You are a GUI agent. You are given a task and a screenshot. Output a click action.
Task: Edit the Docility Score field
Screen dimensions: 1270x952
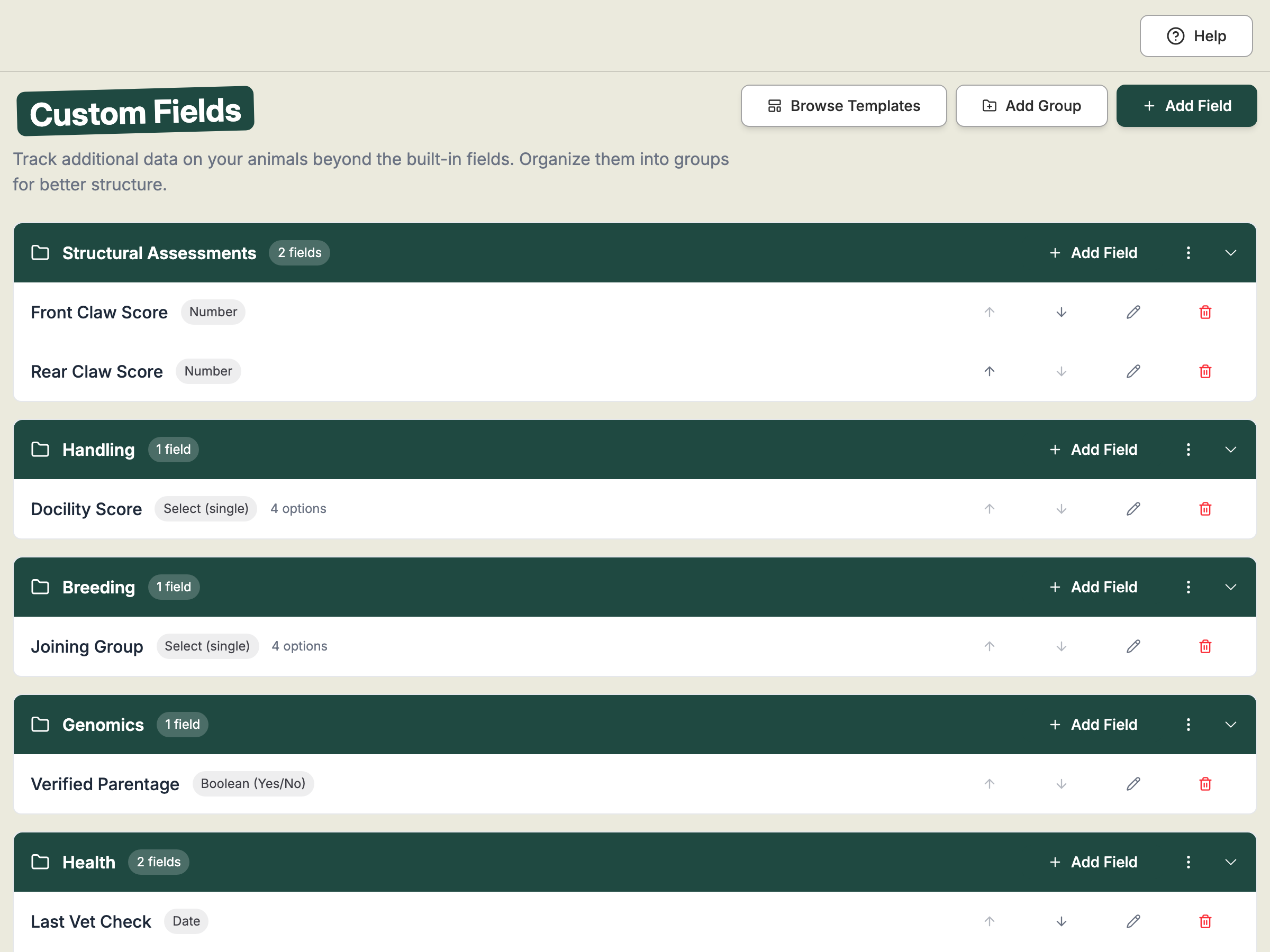click(1133, 509)
